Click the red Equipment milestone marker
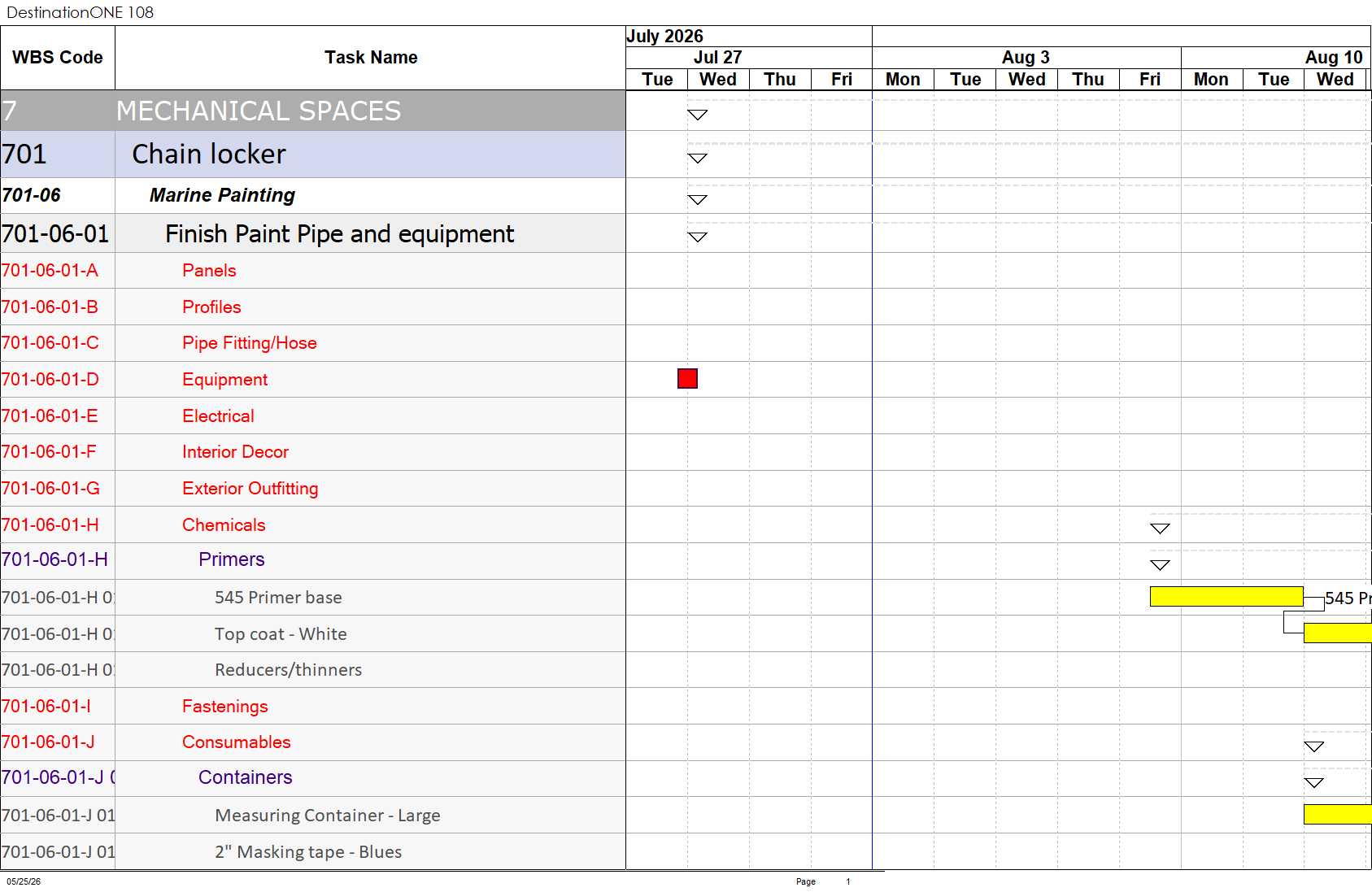This screenshot has height=892, width=1372. pyautogui.click(x=687, y=379)
